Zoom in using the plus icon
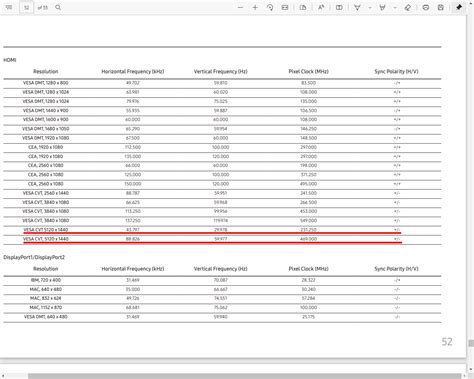Image resolution: width=474 pixels, height=379 pixels. pyautogui.click(x=255, y=7)
